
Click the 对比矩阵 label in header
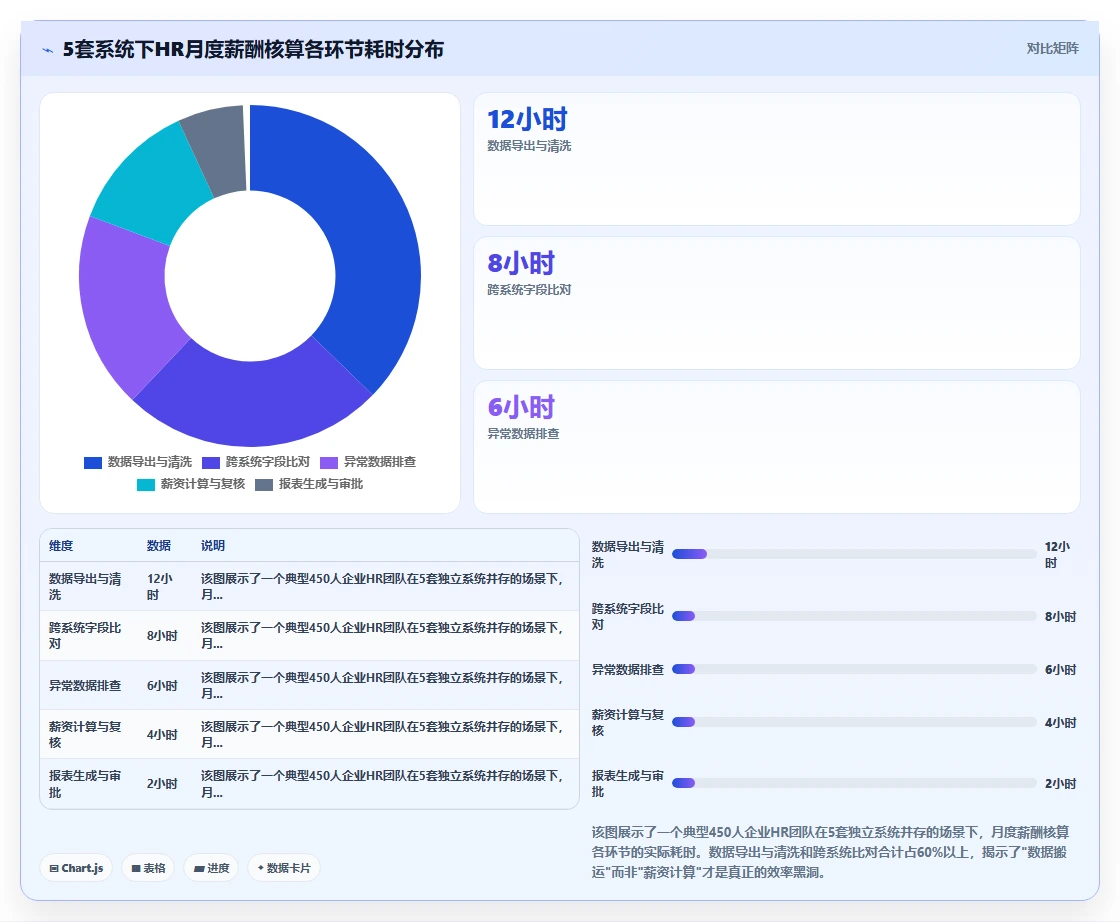(1052, 49)
